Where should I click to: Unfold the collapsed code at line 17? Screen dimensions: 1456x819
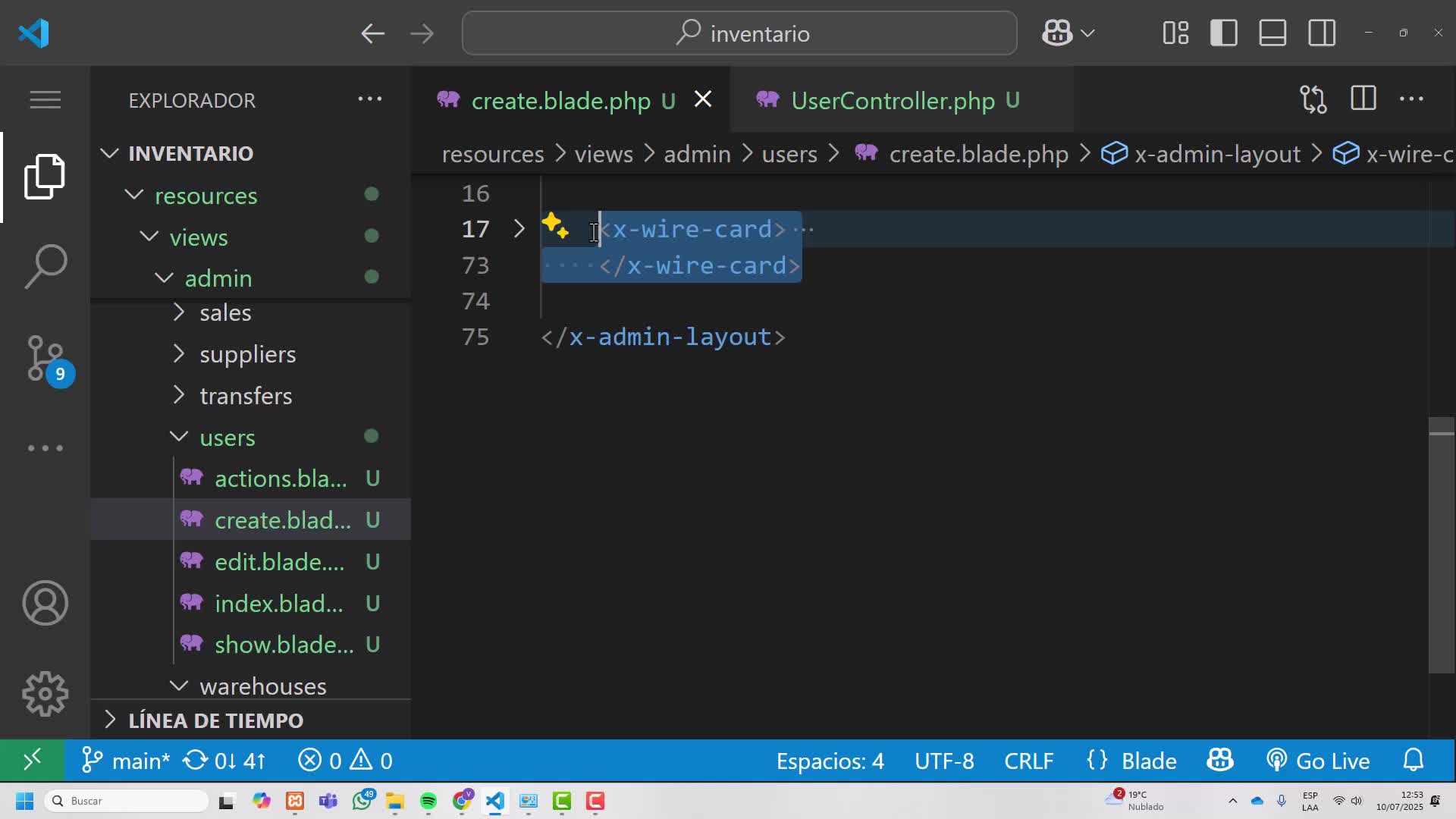[519, 228]
